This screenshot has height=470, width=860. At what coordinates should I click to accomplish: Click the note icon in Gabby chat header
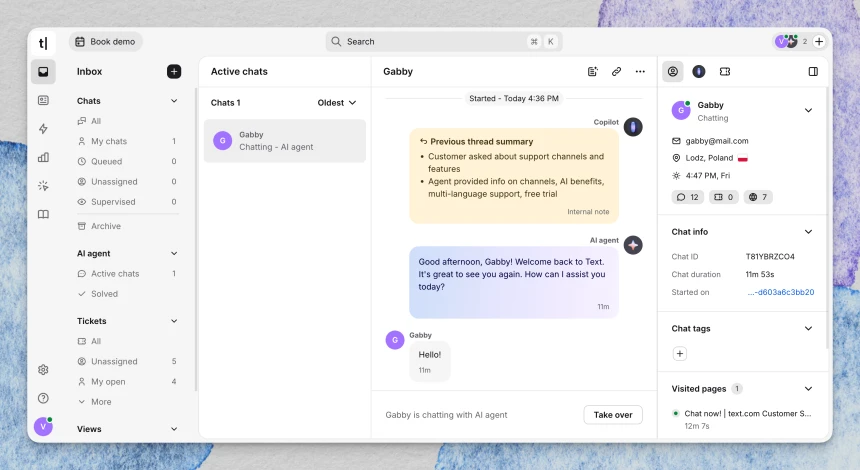coord(592,71)
